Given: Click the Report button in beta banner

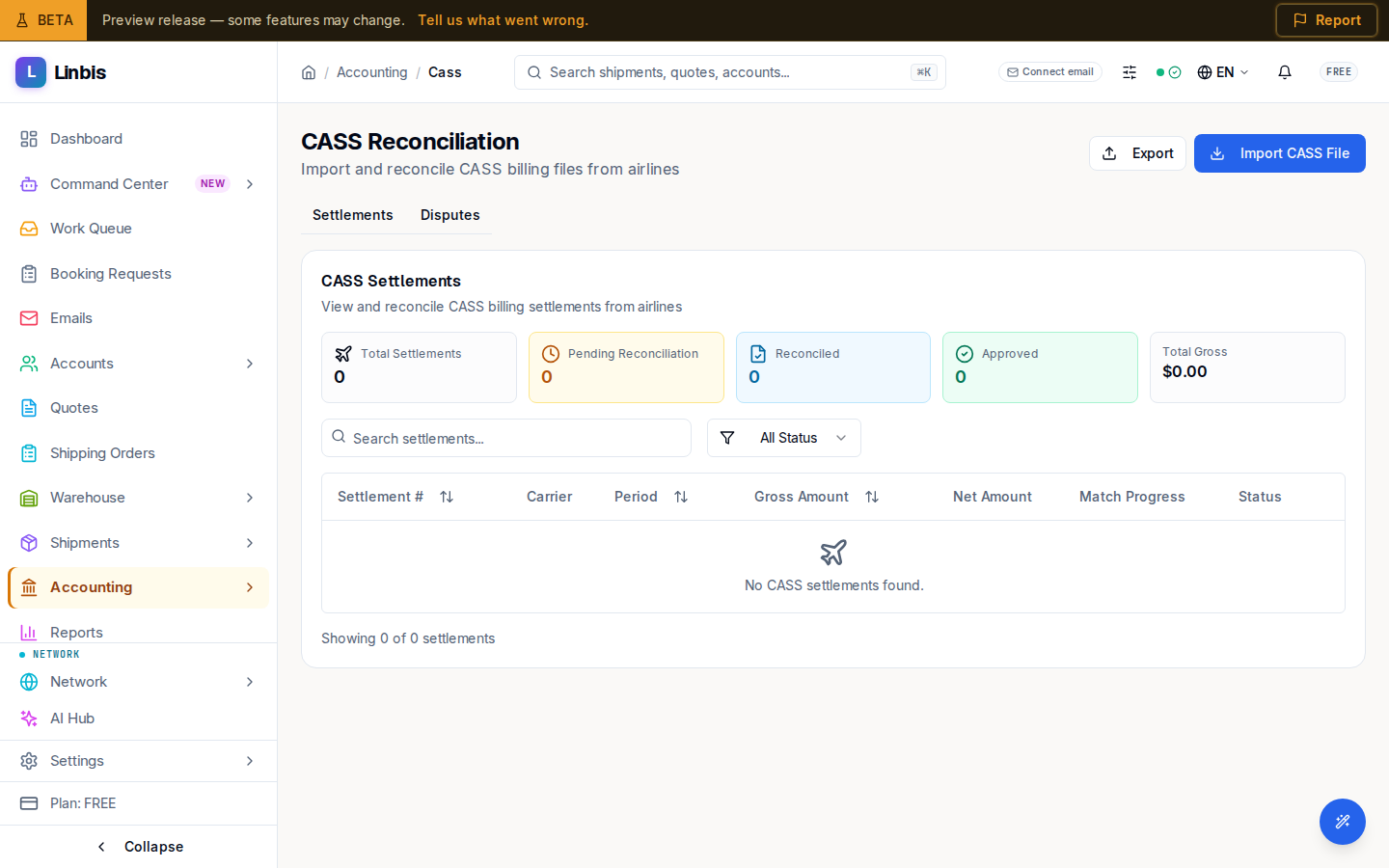Looking at the screenshot, I should coord(1326,20).
